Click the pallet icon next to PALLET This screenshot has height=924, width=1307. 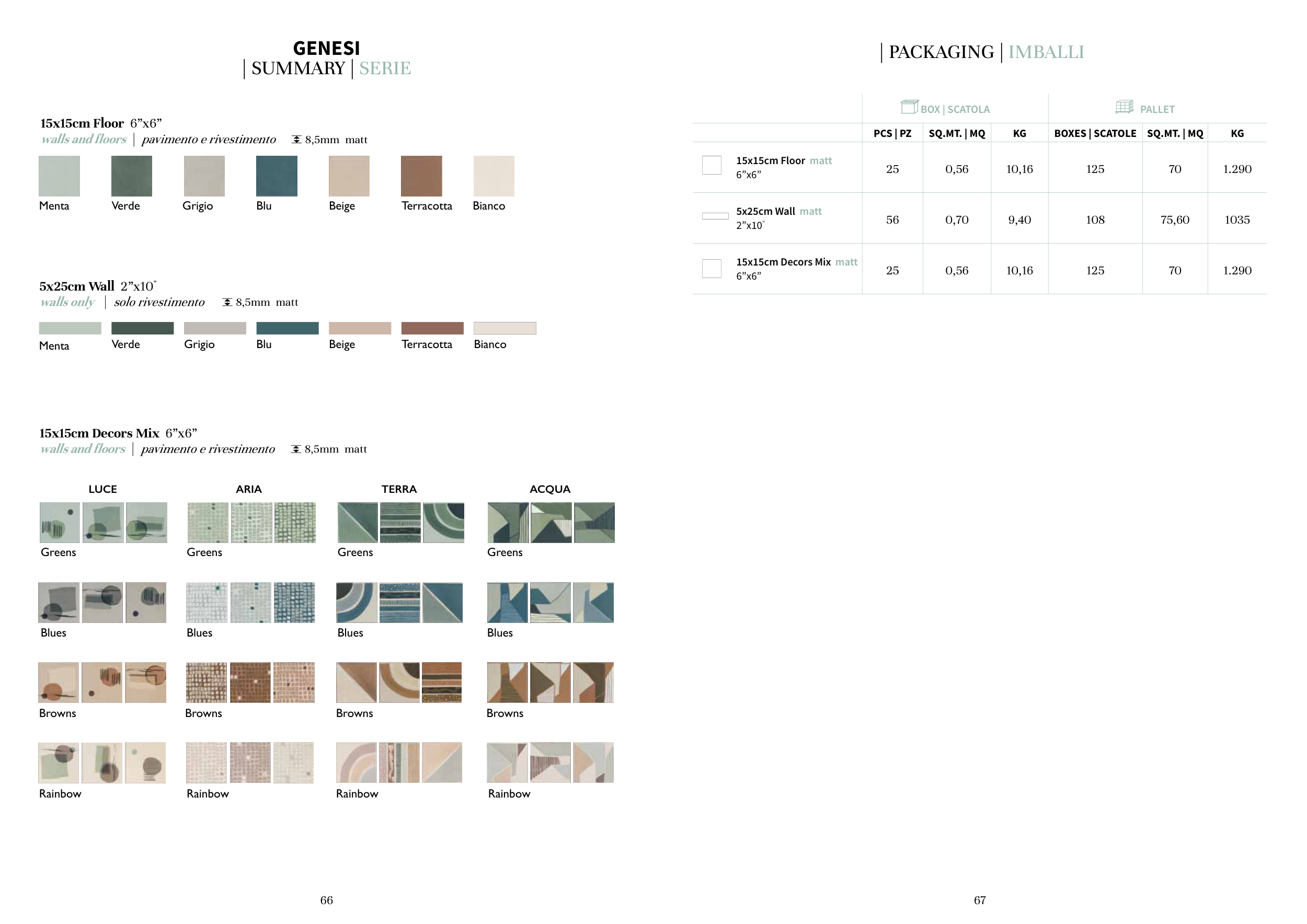[1123, 107]
